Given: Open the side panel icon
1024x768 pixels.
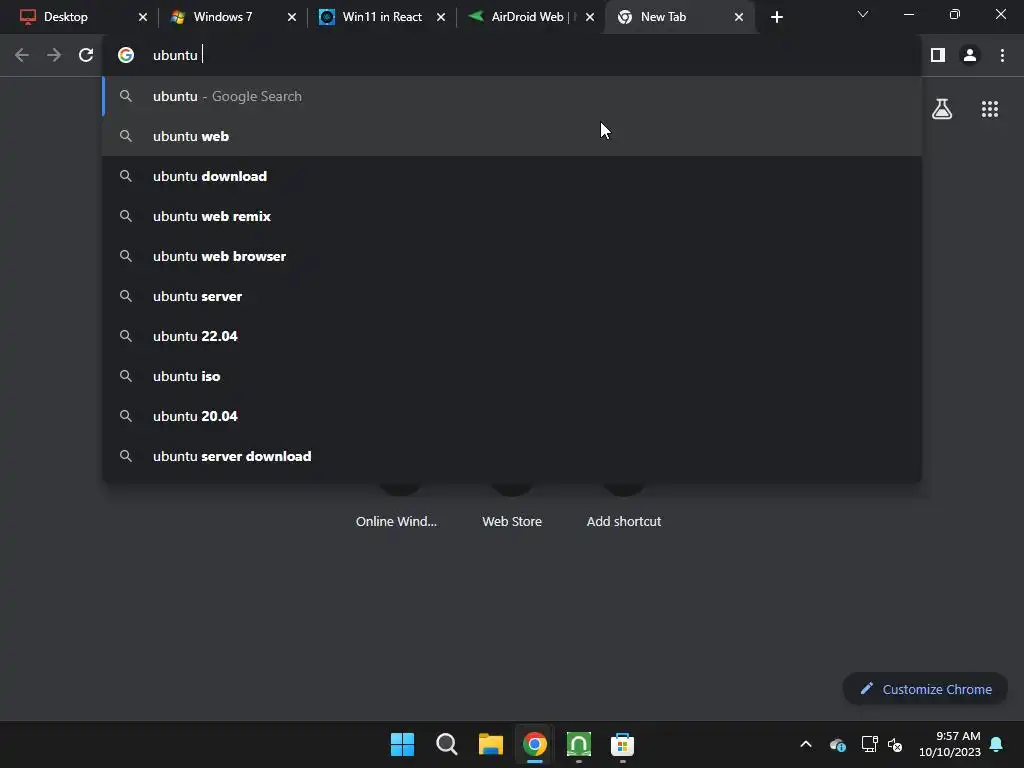Looking at the screenshot, I should (x=938, y=56).
